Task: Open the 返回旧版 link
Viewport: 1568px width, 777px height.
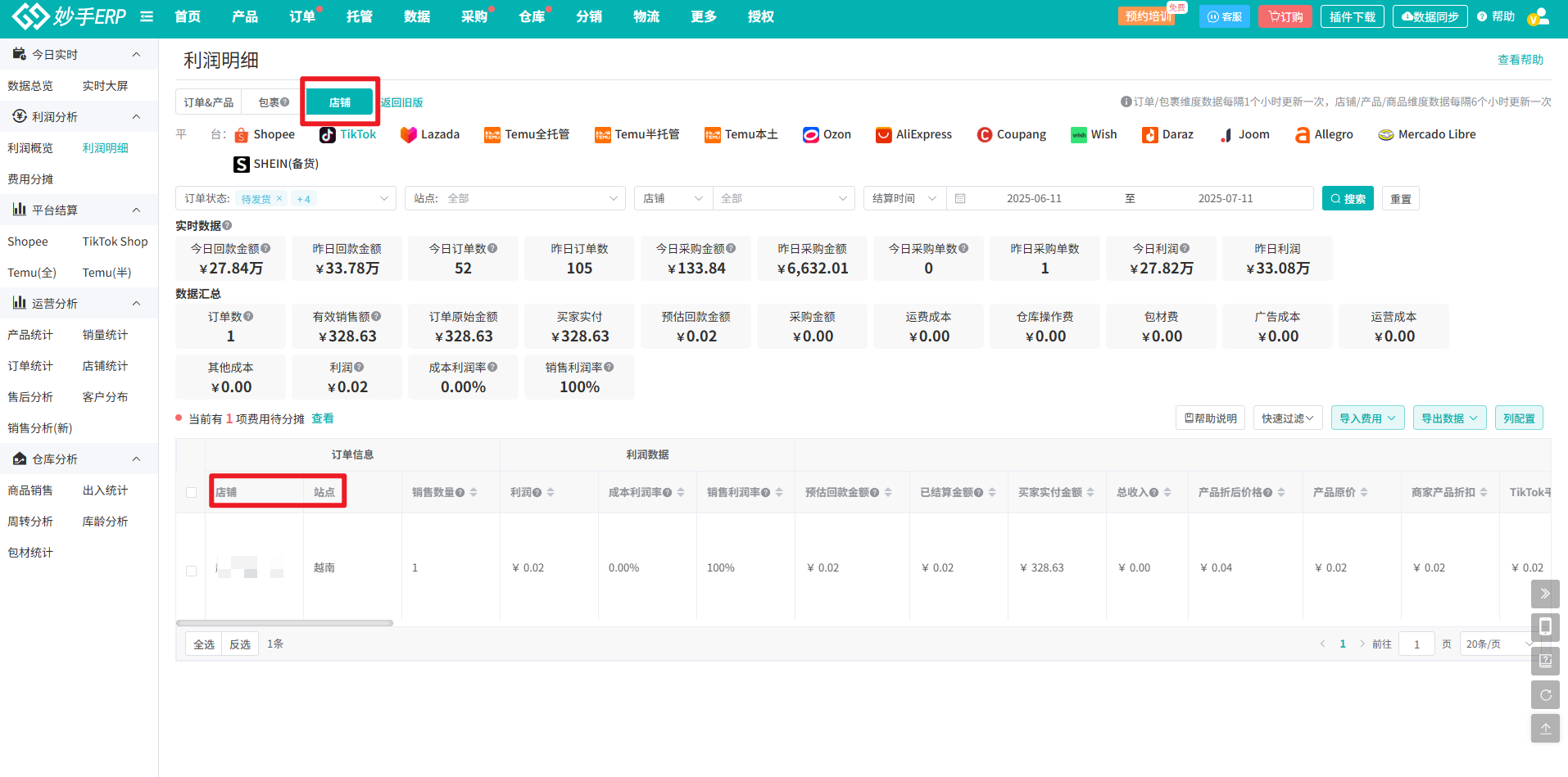Action: (x=401, y=102)
